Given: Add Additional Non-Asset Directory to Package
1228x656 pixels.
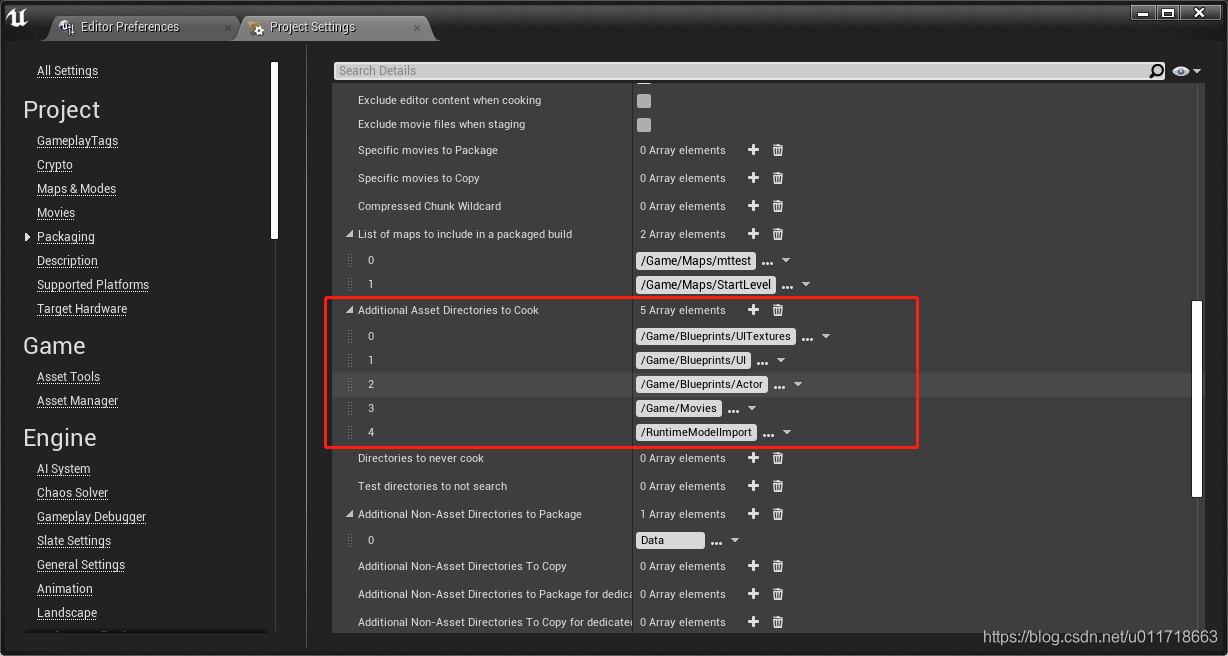Looking at the screenshot, I should (x=754, y=514).
